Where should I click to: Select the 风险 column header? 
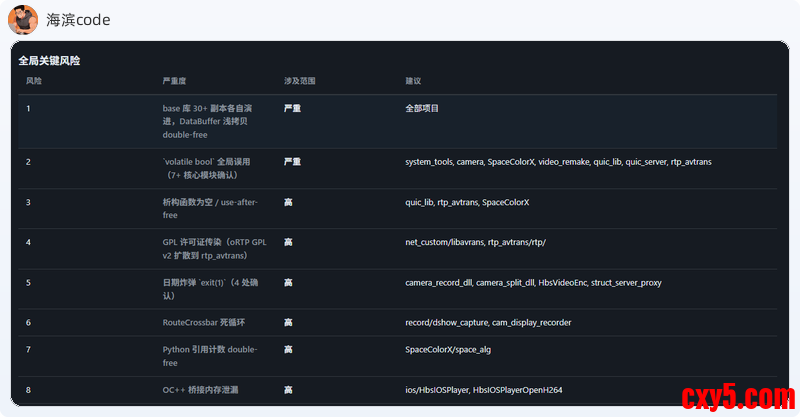point(34,80)
